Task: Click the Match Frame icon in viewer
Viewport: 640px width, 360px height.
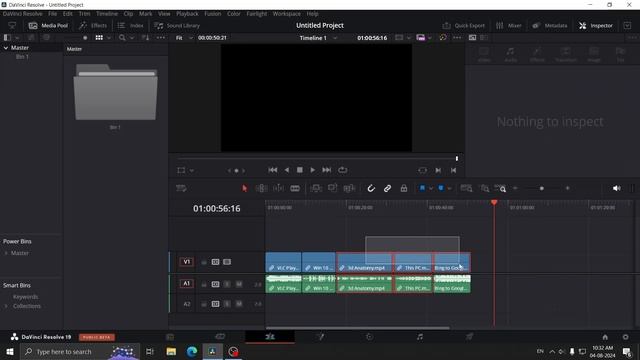Action: pyautogui.click(x=422, y=170)
